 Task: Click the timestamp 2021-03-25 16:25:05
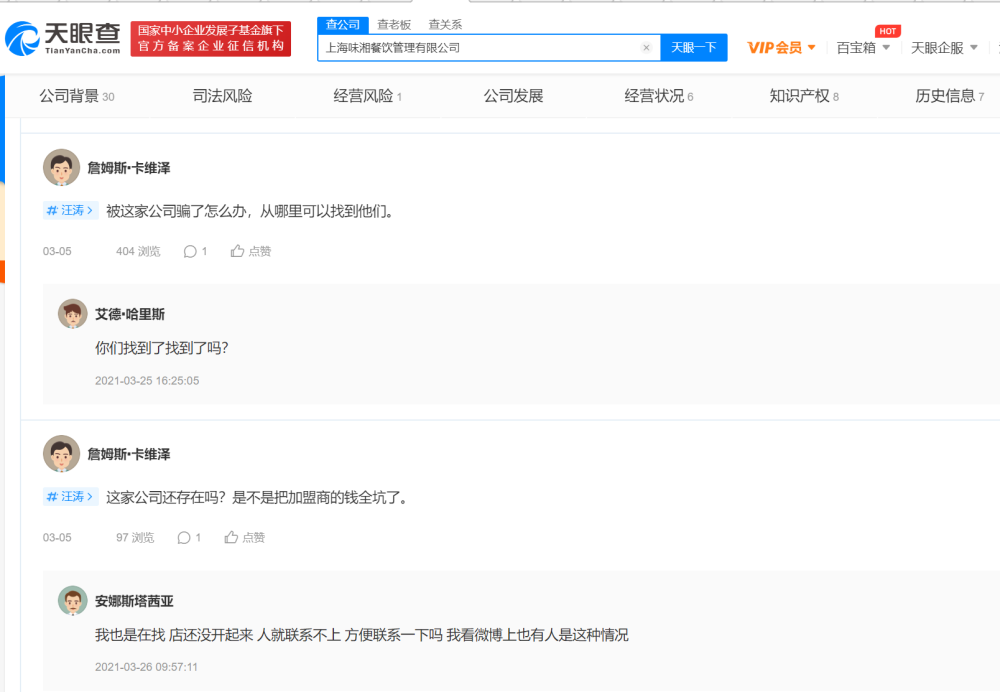point(147,381)
